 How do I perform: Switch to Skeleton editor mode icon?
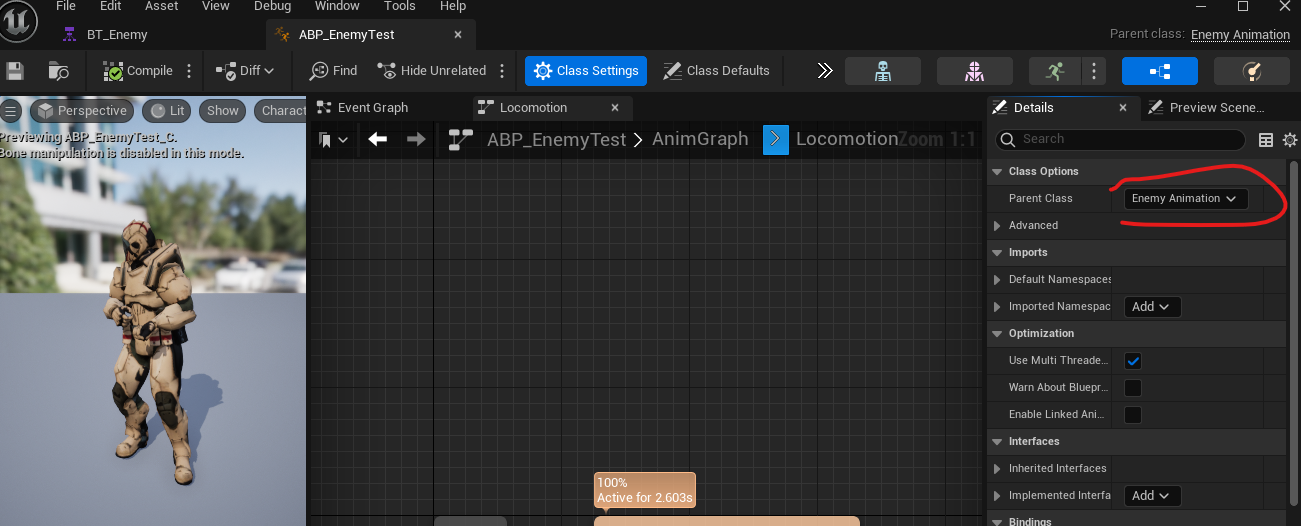pos(883,71)
